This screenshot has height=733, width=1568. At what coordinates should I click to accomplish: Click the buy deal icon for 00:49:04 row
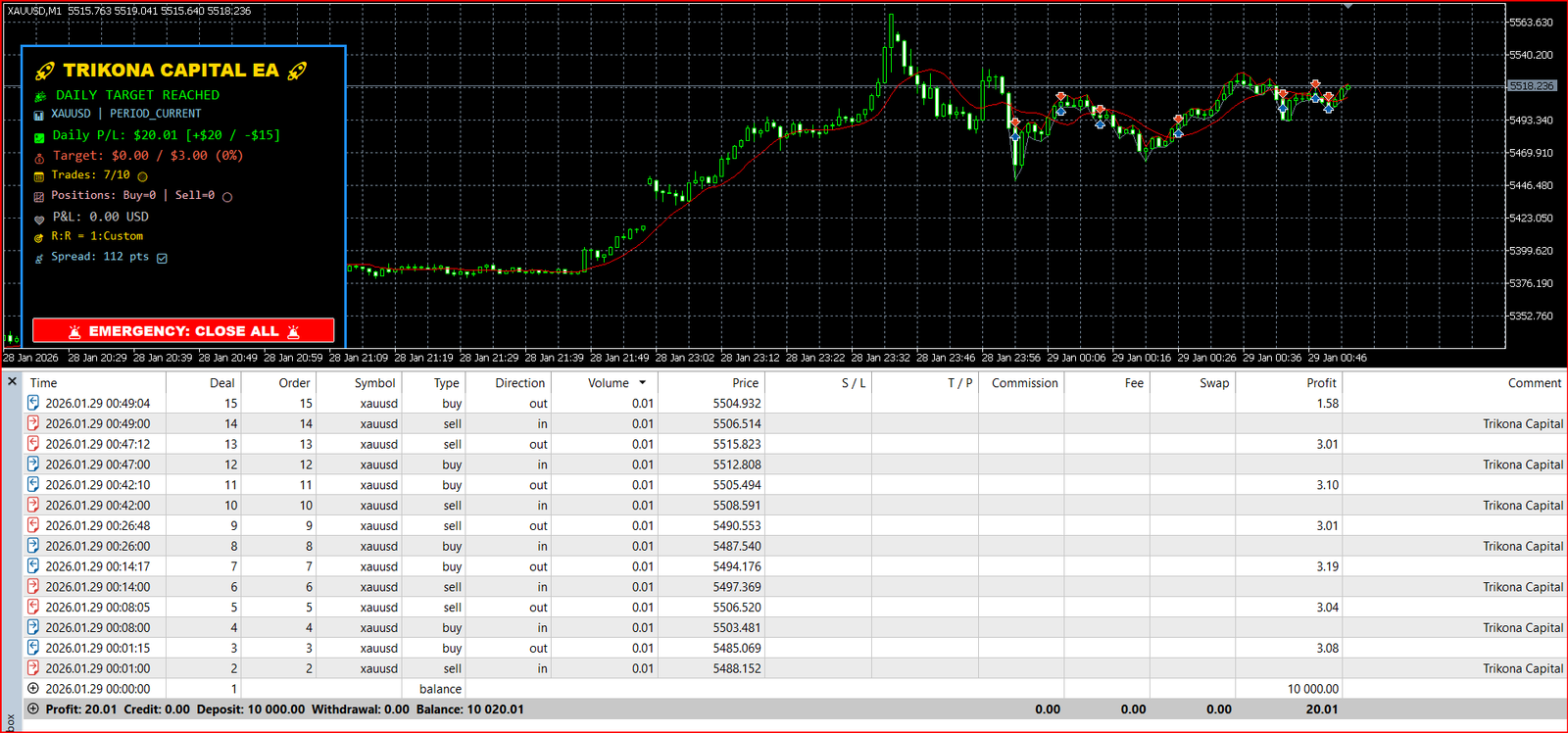pyautogui.click(x=33, y=403)
